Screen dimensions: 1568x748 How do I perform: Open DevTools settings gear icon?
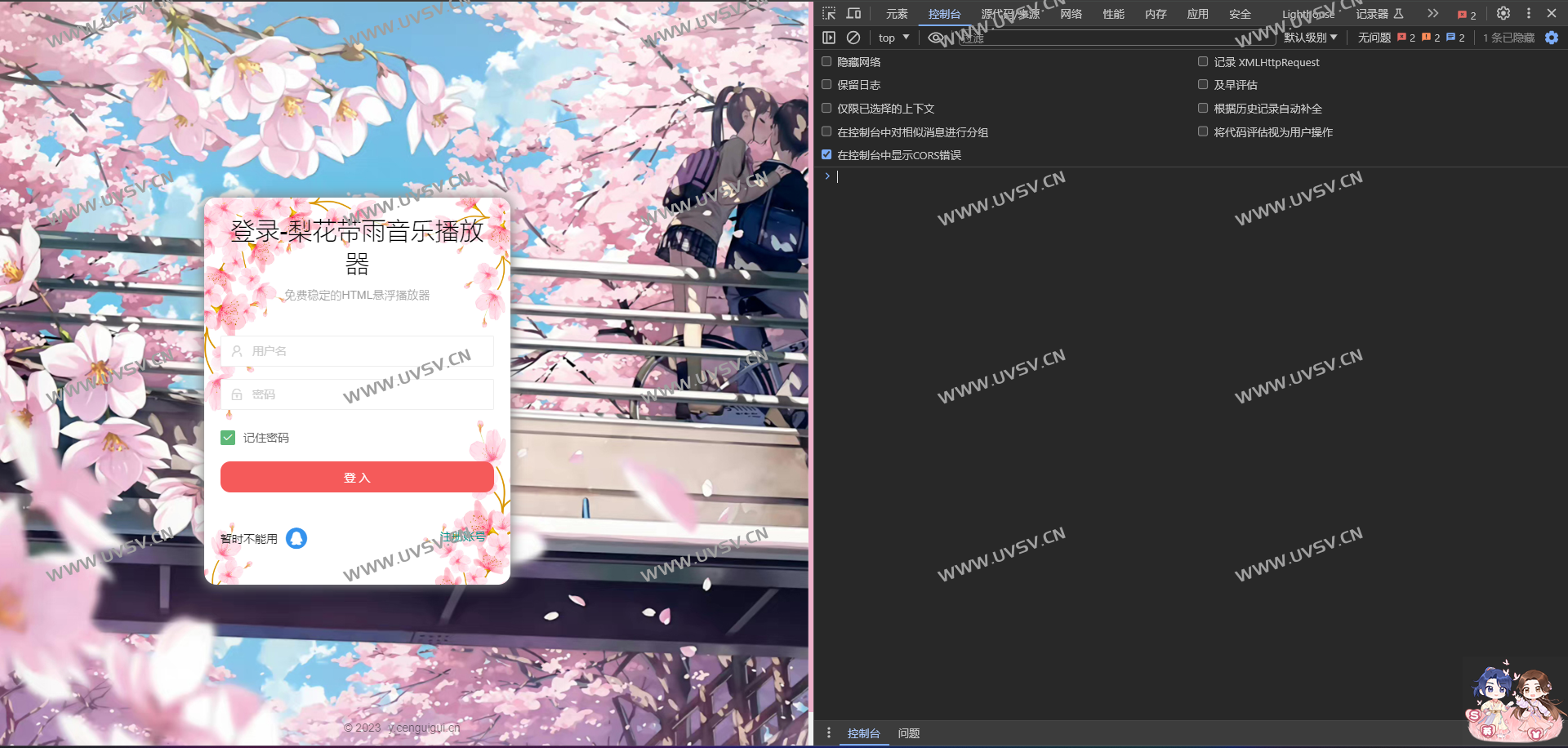click(1503, 14)
